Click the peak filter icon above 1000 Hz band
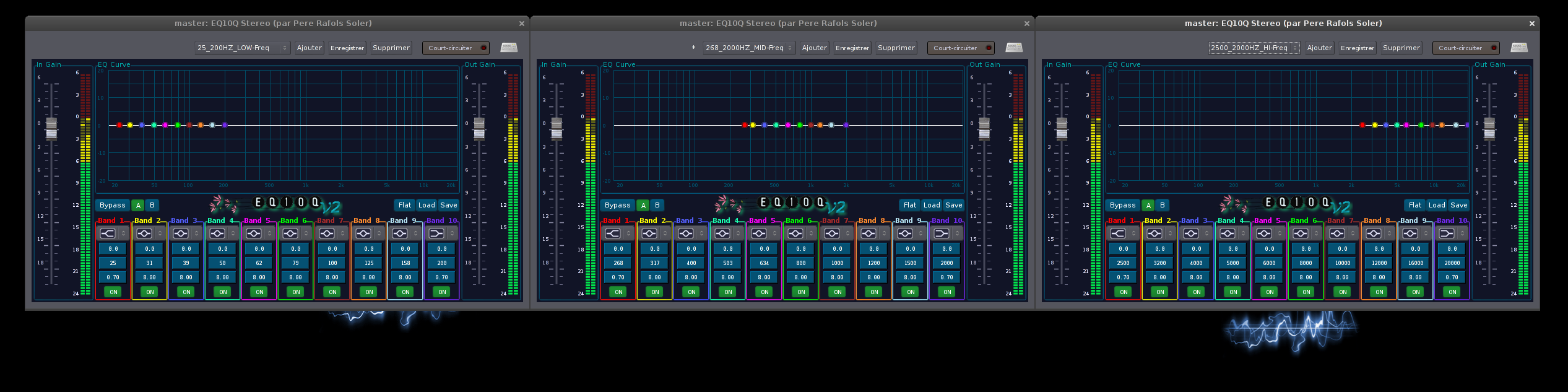 tap(832, 233)
